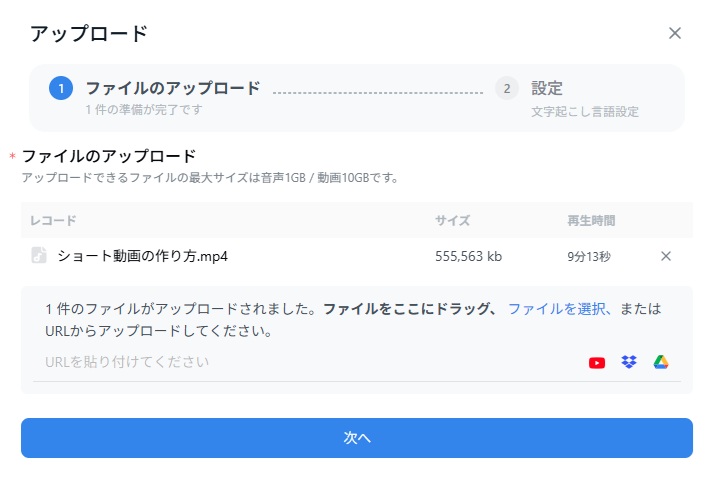Click the step 1 number circle
Screen dimensions: 714x488
pos(61,88)
